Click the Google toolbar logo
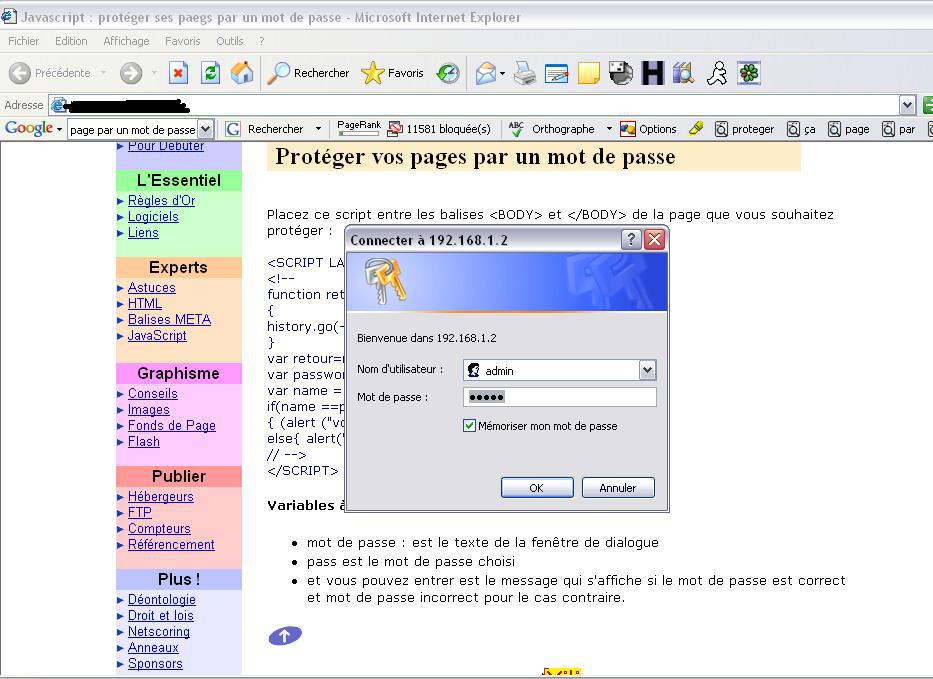Image resolution: width=933 pixels, height=679 pixels. tap(29, 128)
